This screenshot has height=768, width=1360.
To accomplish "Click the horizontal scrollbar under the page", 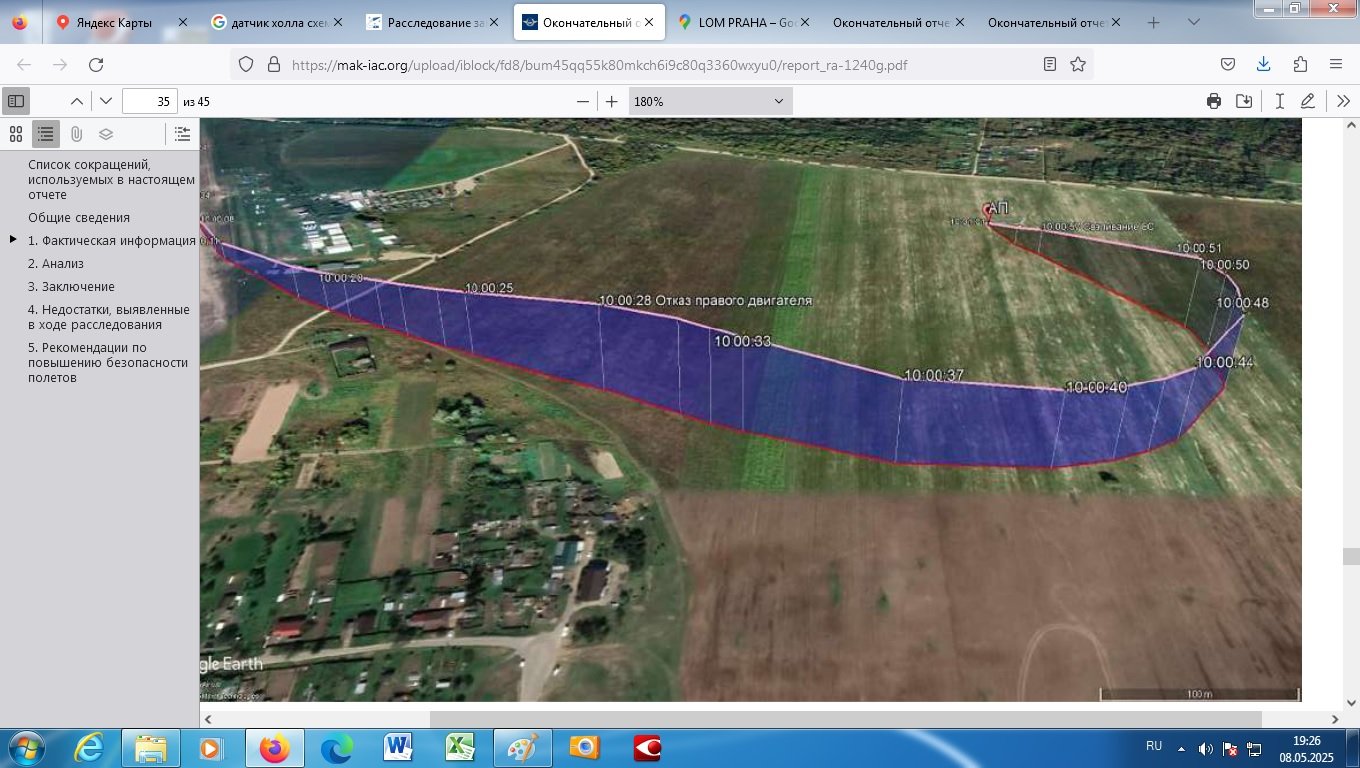I will click(845, 719).
